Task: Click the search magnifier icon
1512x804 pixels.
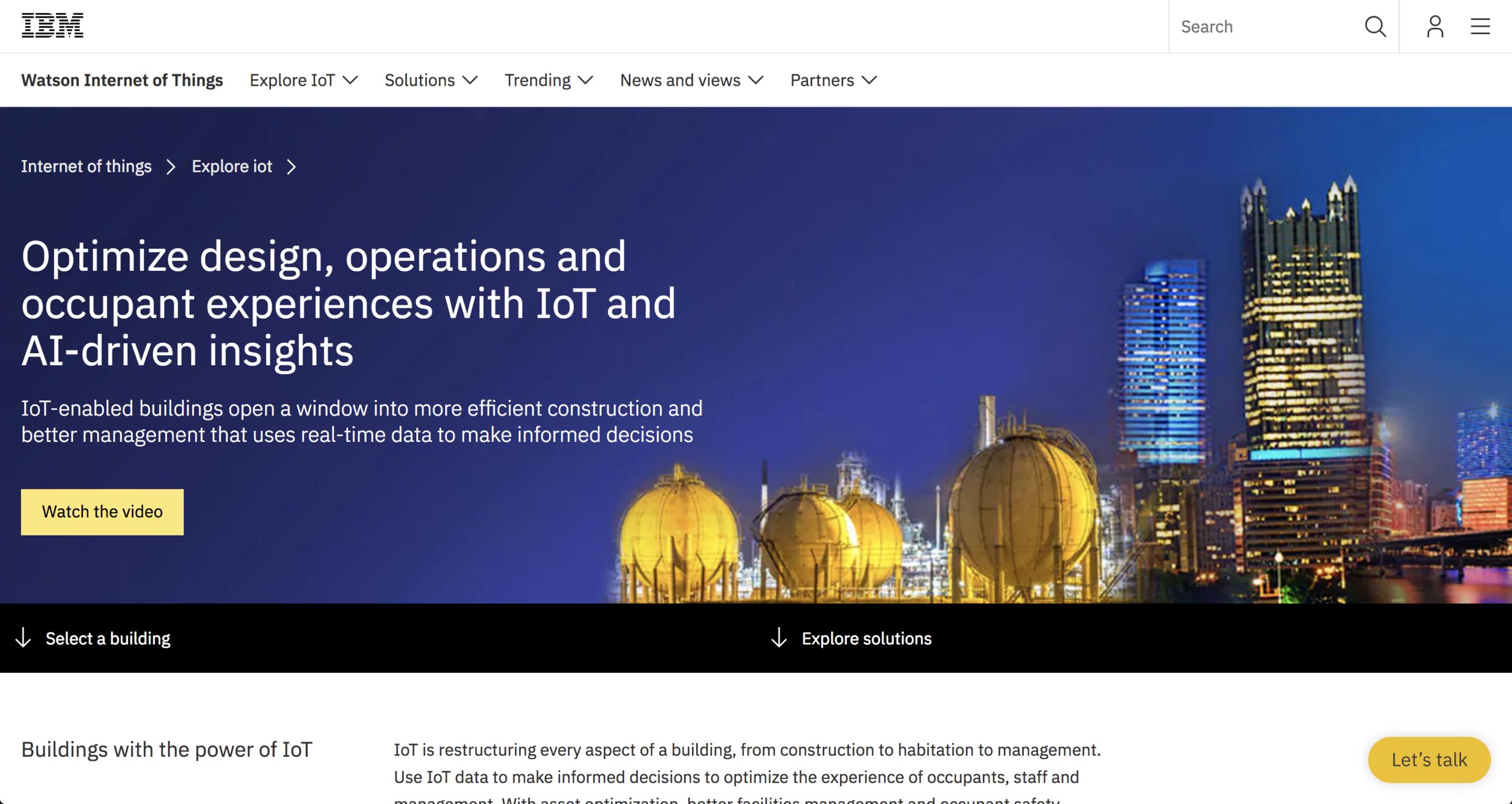Action: click(x=1375, y=27)
